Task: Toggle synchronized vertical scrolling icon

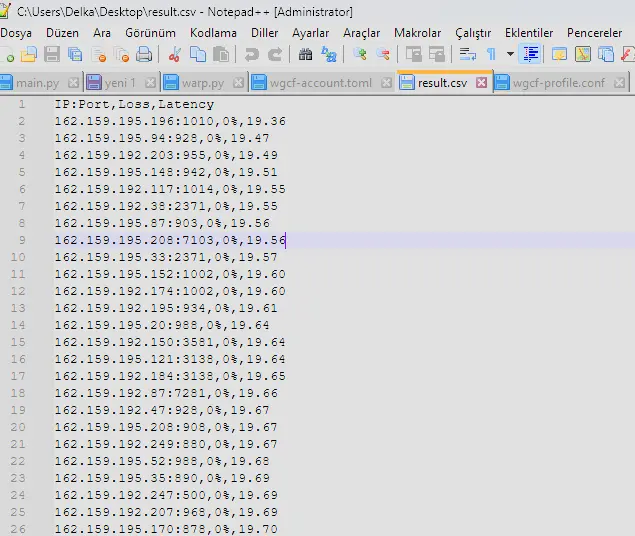Action: point(413,54)
